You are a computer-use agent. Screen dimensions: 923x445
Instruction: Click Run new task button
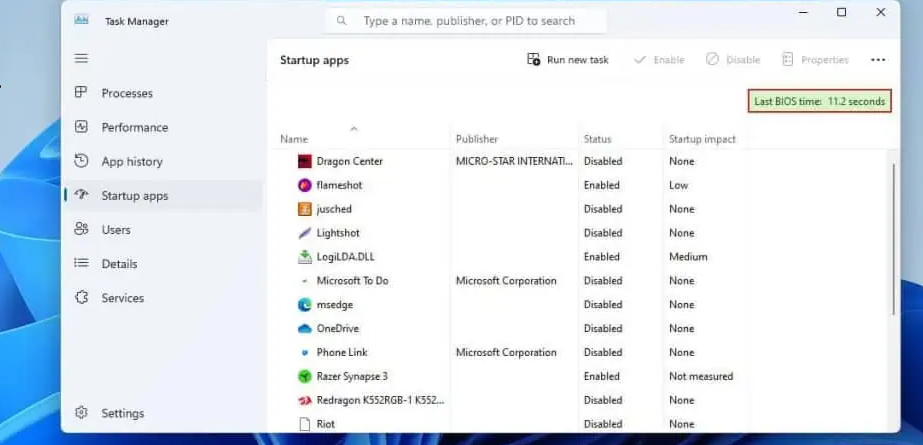[x=567, y=60]
